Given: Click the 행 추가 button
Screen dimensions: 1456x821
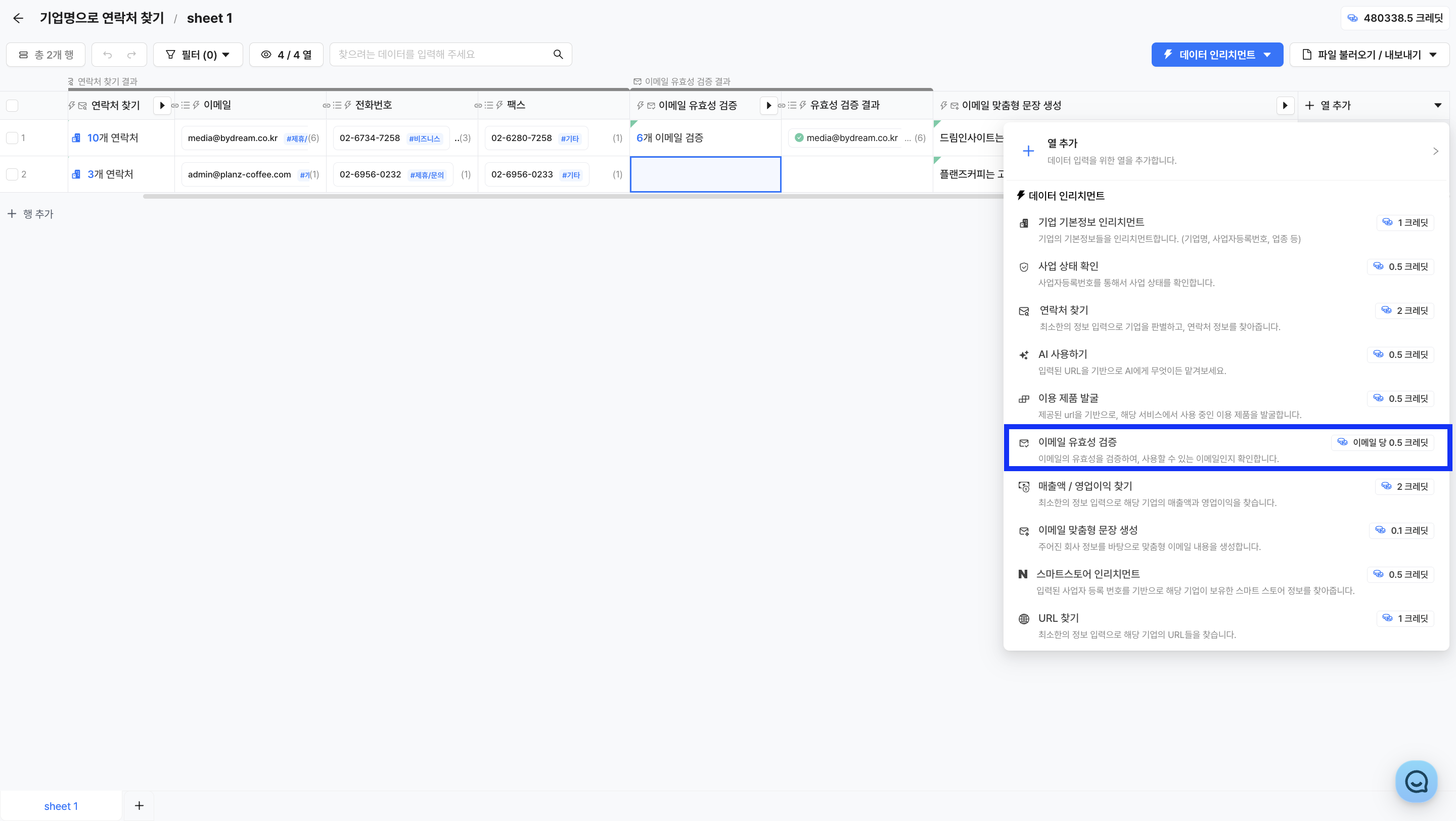Looking at the screenshot, I should coord(30,213).
